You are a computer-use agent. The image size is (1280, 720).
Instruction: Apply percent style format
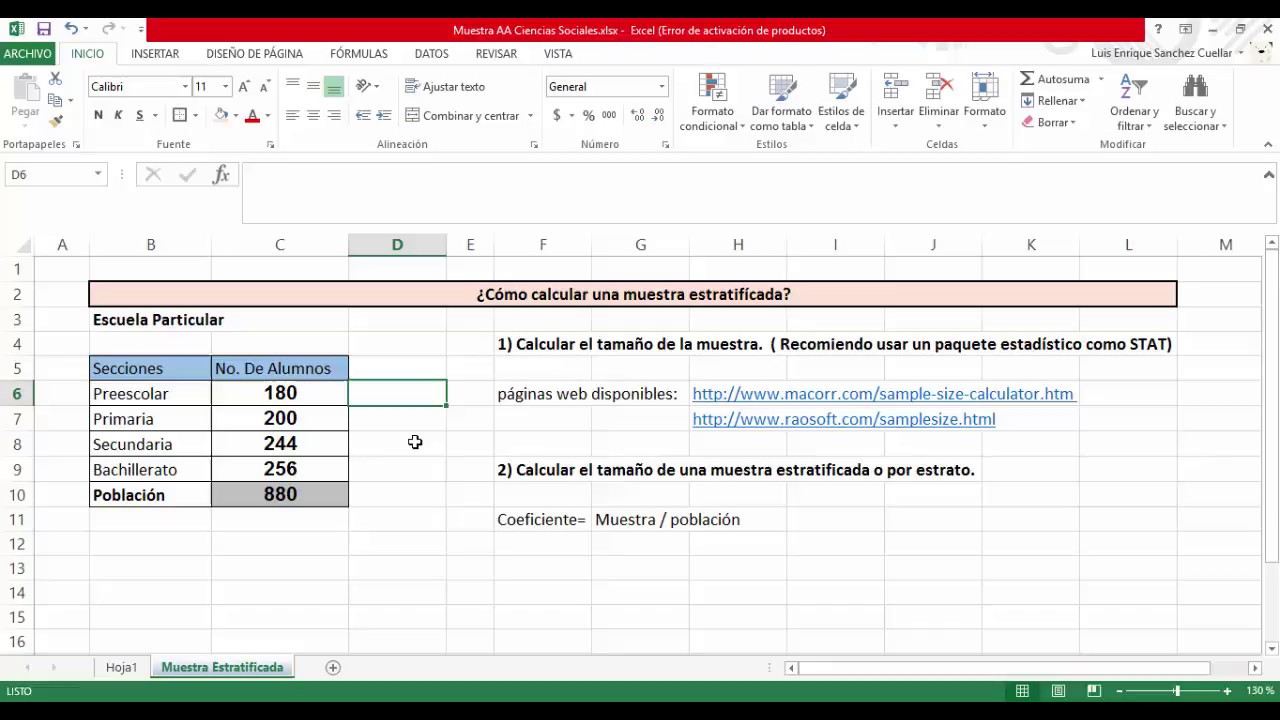click(x=589, y=116)
